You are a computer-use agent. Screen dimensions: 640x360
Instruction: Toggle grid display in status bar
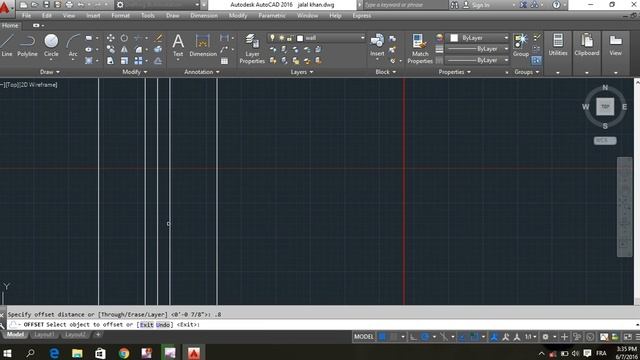point(382,337)
